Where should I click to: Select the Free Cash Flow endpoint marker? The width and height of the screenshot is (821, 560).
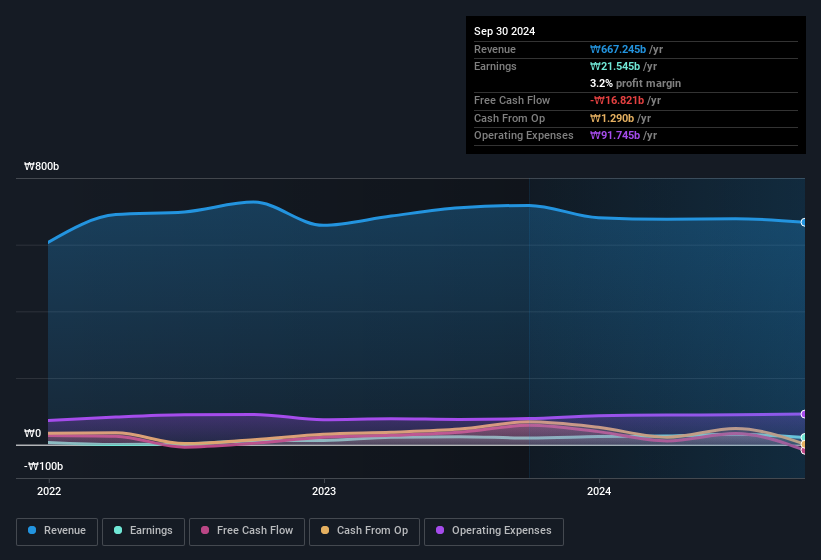[804, 450]
